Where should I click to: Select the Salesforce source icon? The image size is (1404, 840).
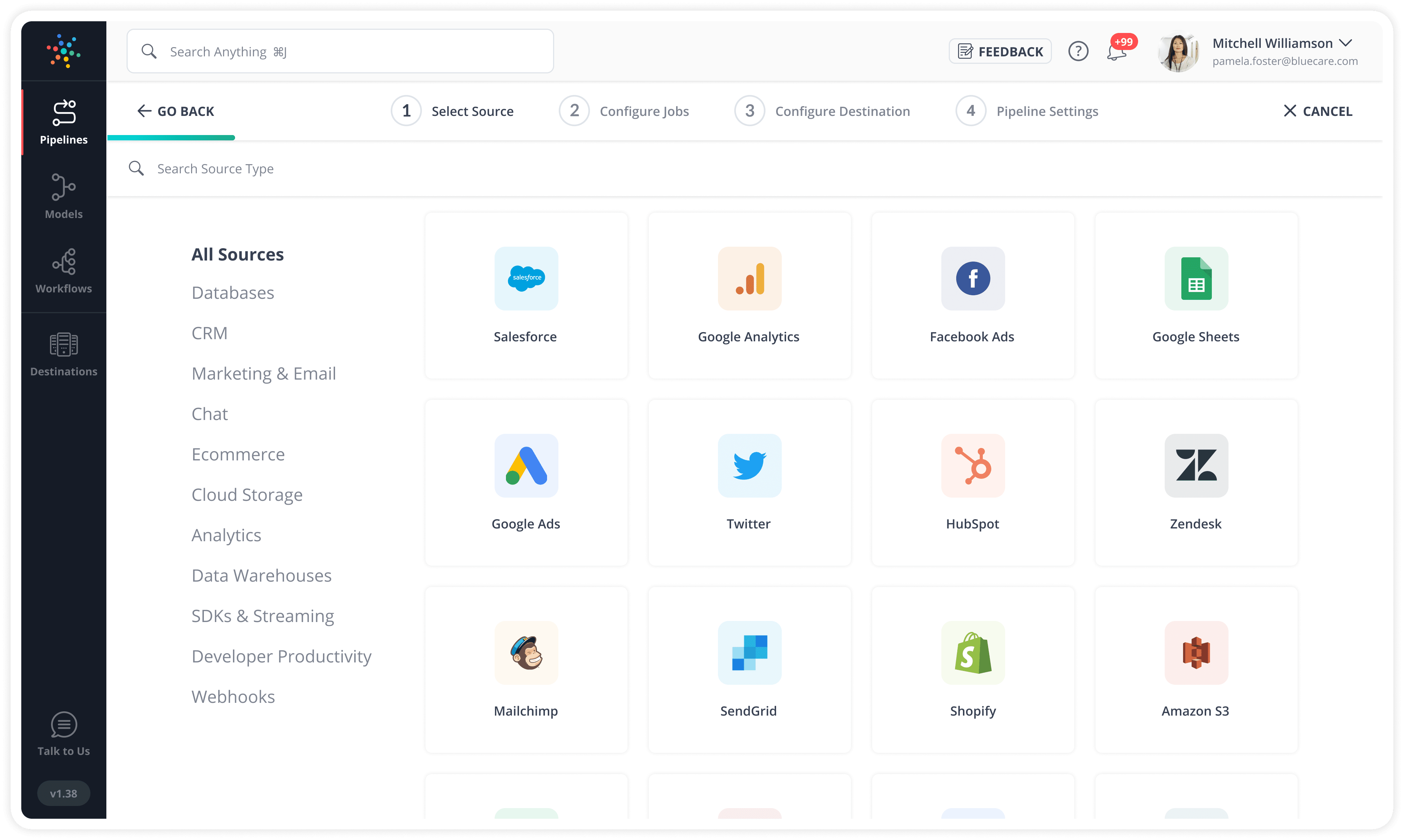pyautogui.click(x=526, y=278)
